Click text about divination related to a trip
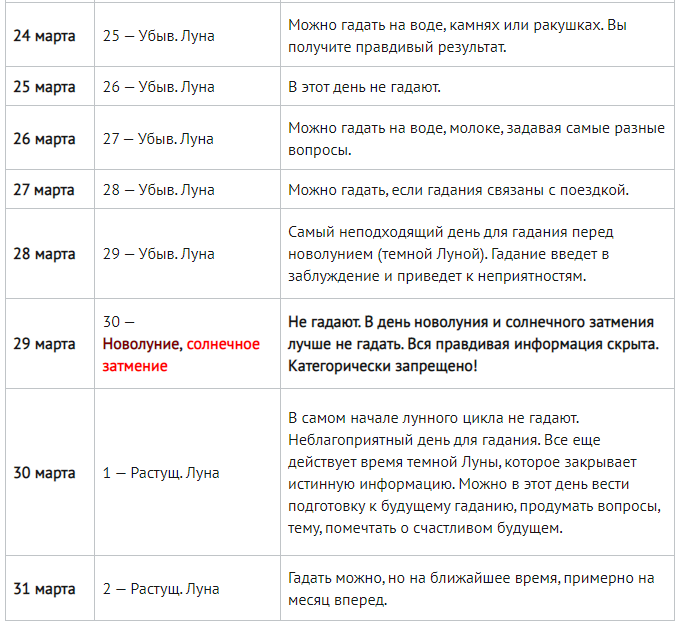Viewport: 680px width, 627px height. click(x=472, y=190)
